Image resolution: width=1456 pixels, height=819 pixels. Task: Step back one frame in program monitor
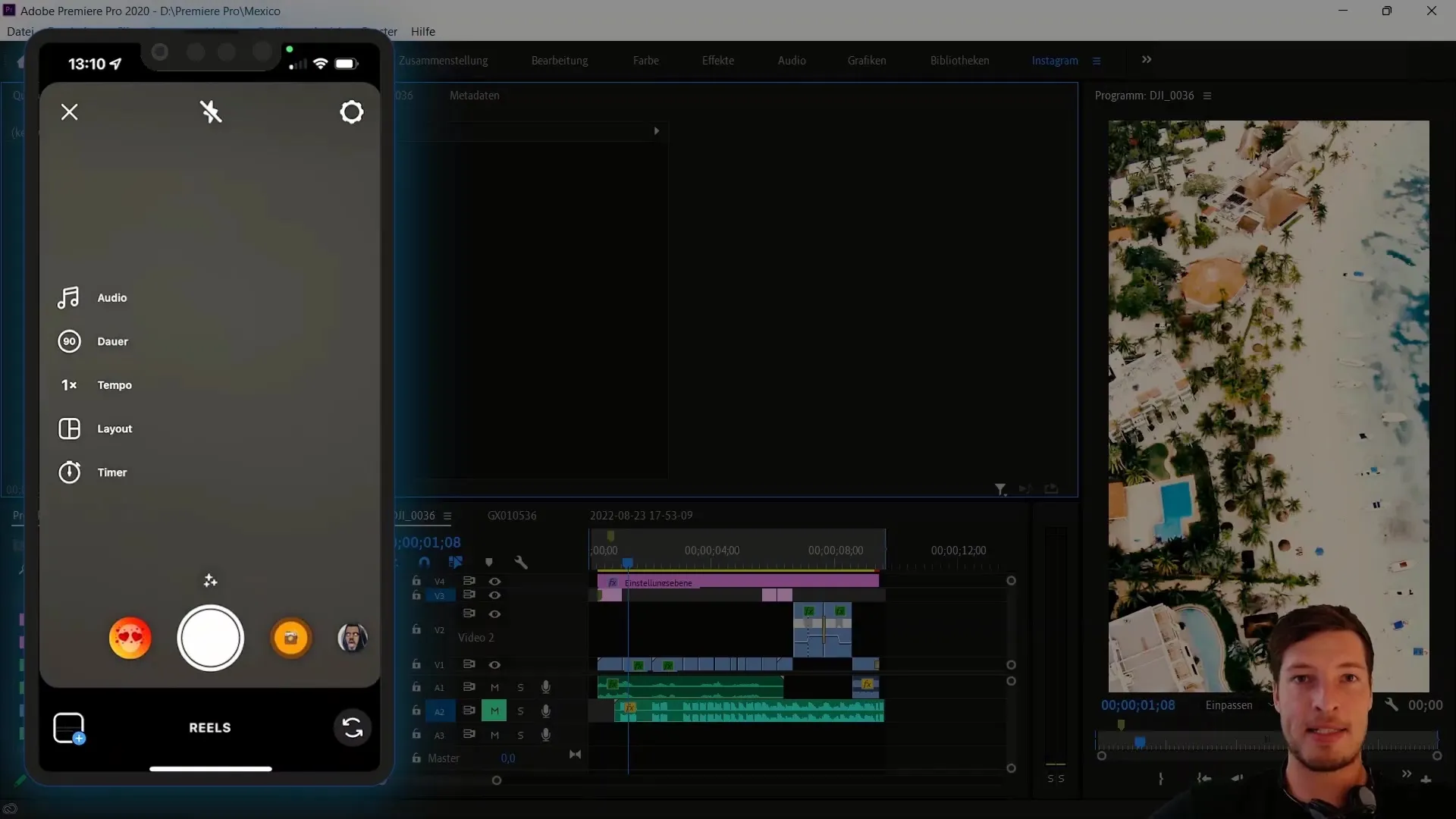coord(1238,778)
